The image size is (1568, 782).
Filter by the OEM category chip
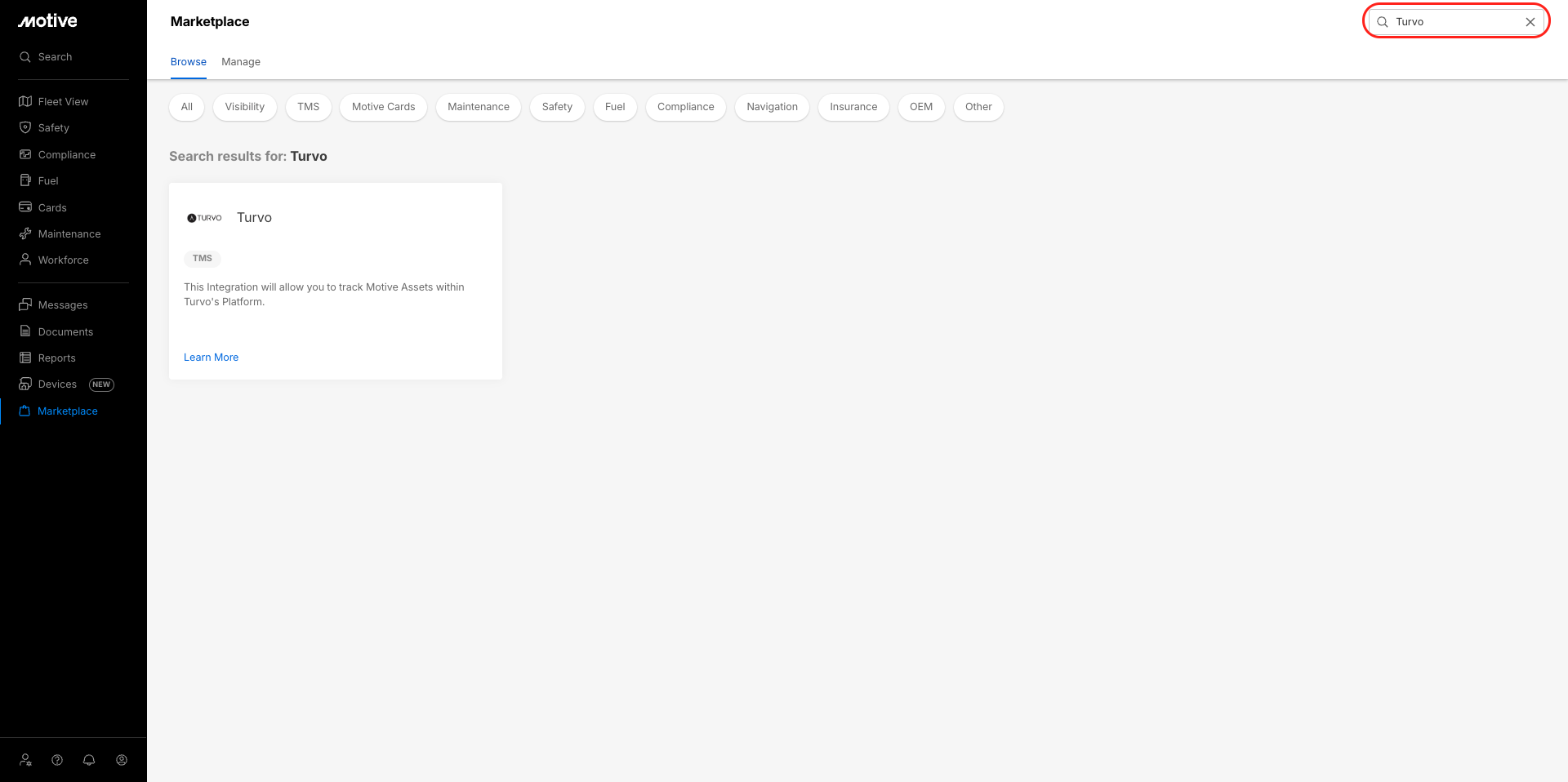pyautogui.click(x=921, y=107)
